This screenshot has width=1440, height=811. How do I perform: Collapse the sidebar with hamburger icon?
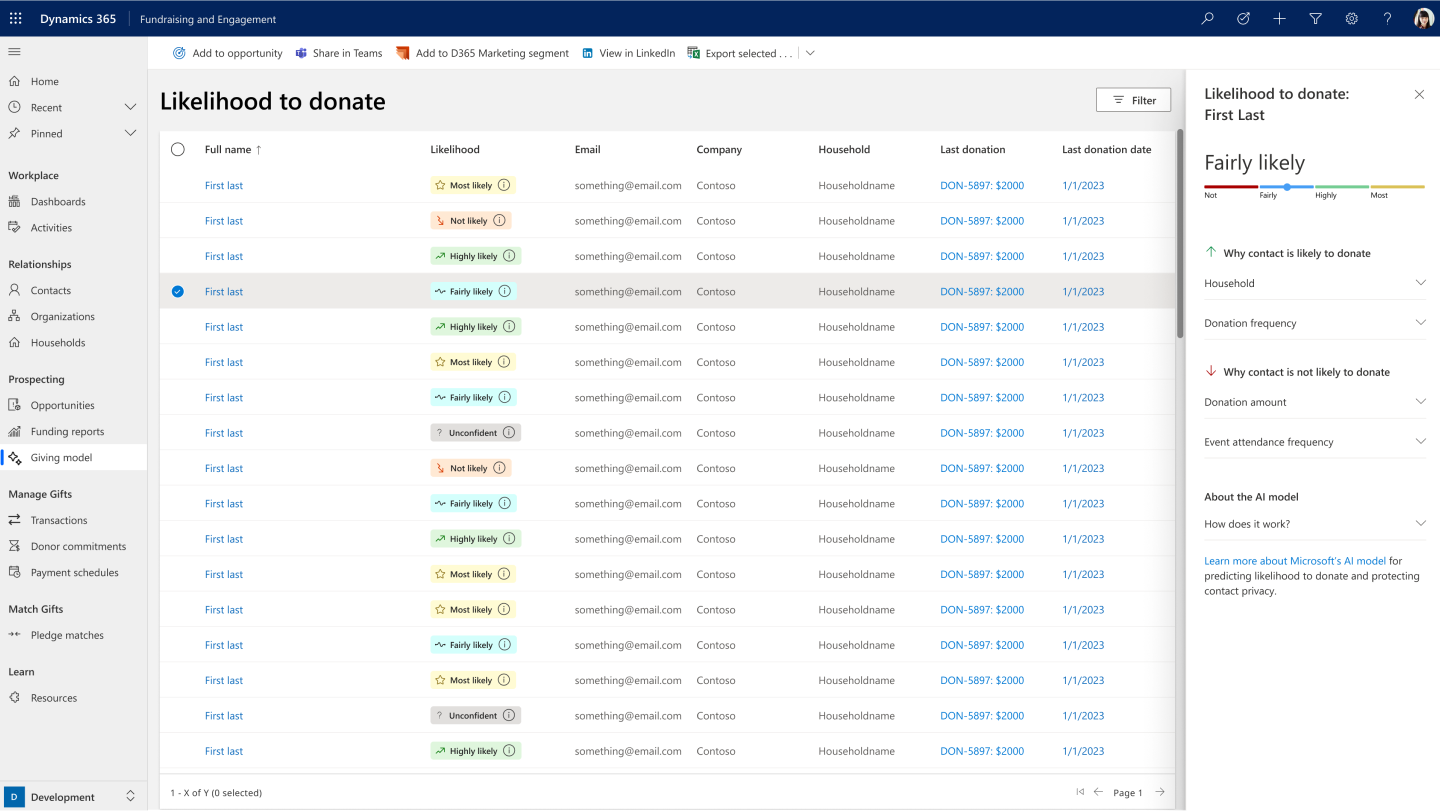14,51
